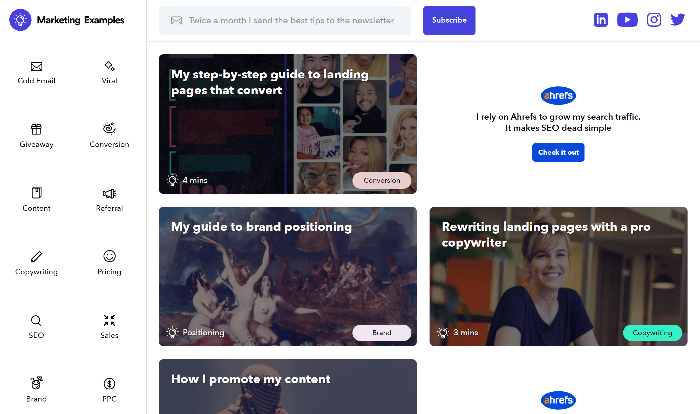700x414 pixels.
Task: Select the Referral megaphone icon
Action: tap(109, 193)
